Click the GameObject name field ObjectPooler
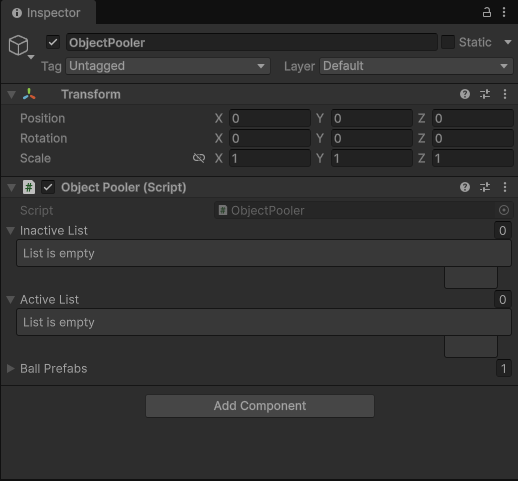The image size is (518, 481). point(252,42)
